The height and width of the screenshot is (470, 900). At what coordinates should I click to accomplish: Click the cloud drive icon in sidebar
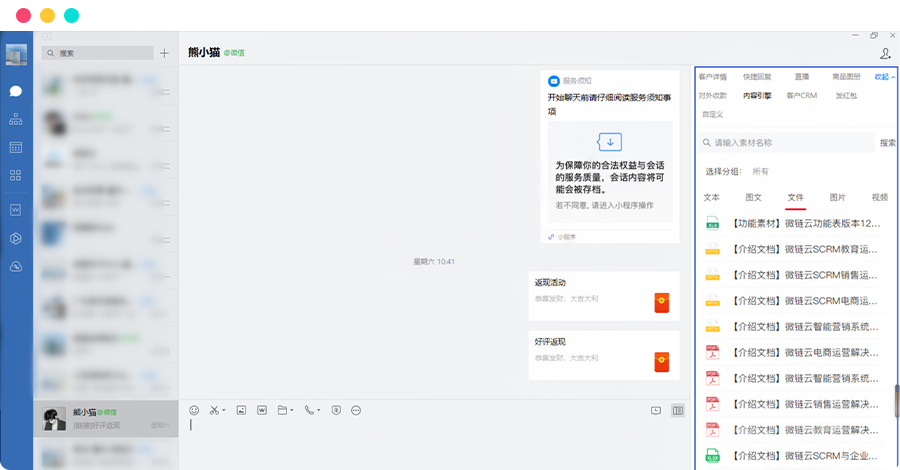coord(16,266)
